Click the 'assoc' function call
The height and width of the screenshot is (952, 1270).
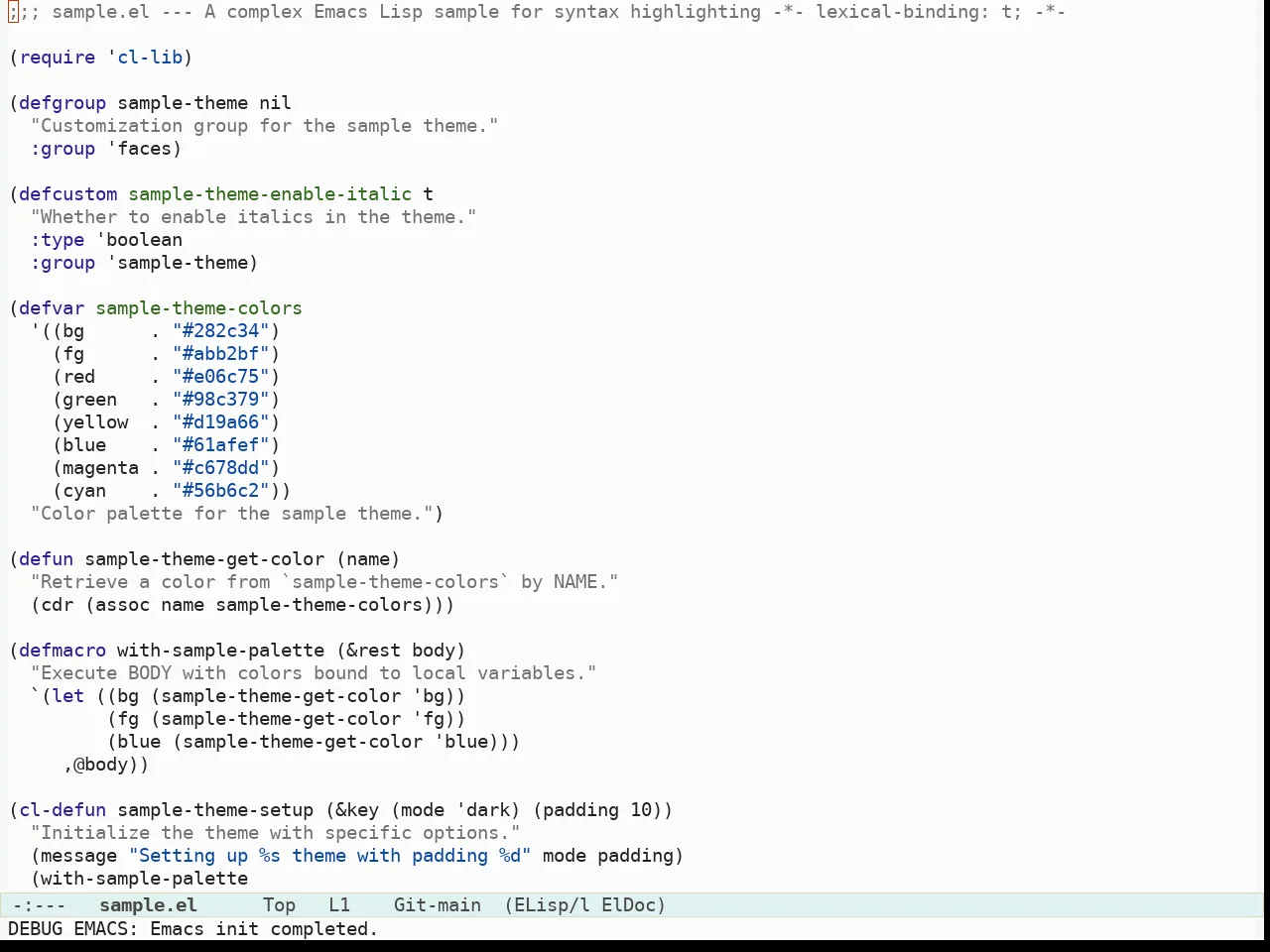click(x=123, y=605)
